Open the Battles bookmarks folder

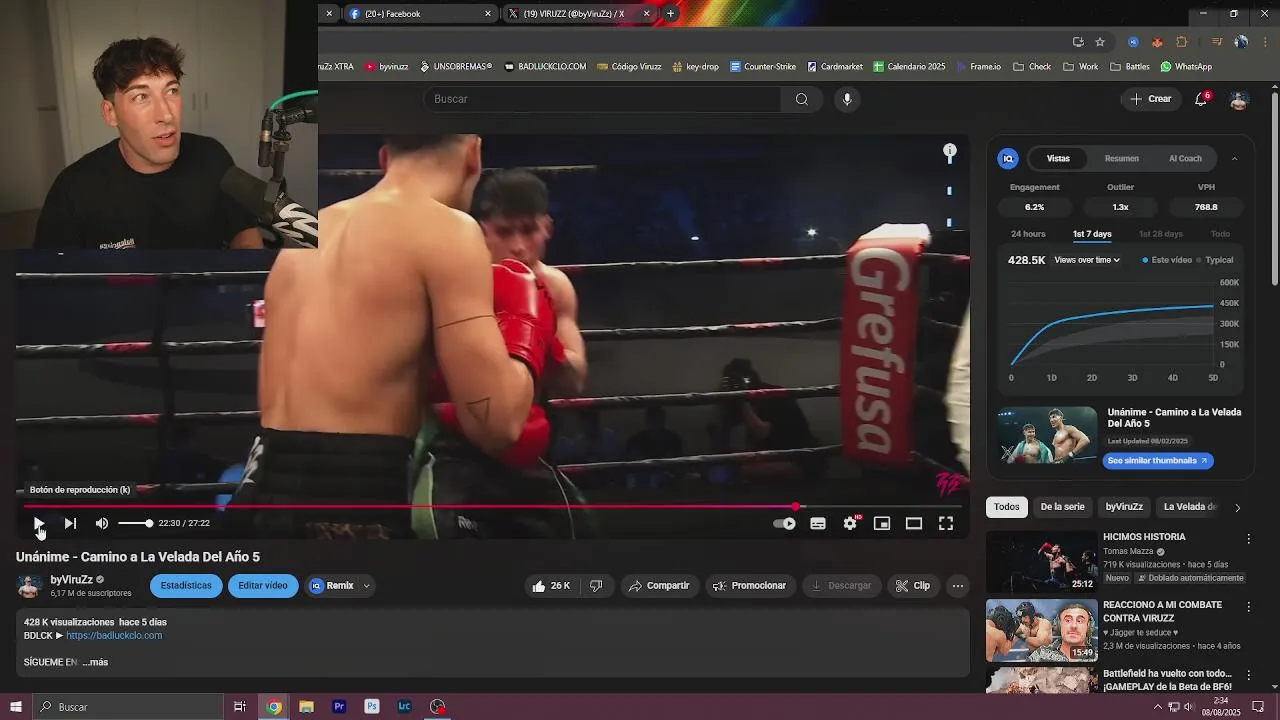click(x=1129, y=67)
